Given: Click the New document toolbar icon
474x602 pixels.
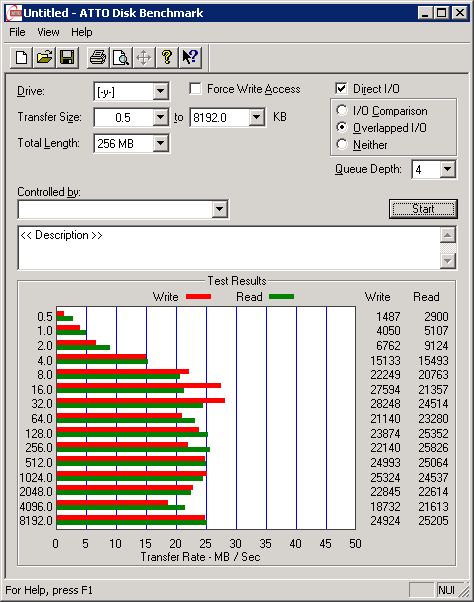Looking at the screenshot, I should tap(21, 58).
